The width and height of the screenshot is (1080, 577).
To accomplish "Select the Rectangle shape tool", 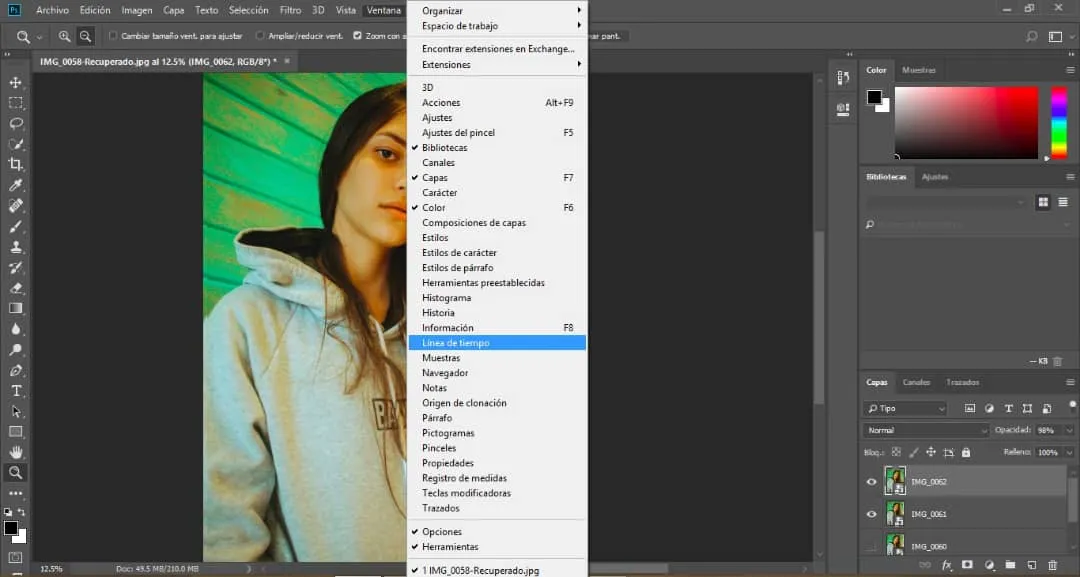I will tap(15, 432).
